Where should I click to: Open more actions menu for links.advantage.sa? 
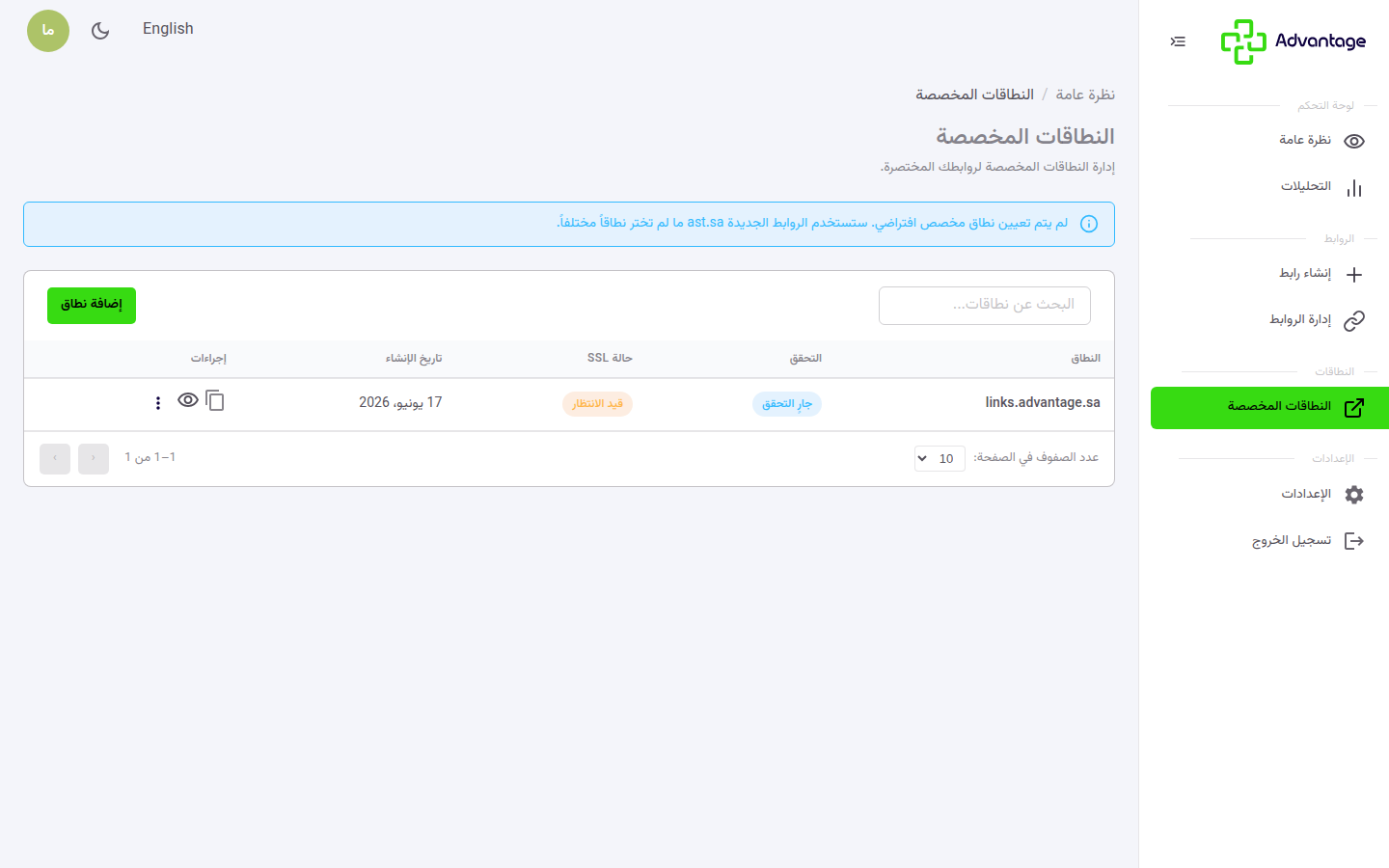click(x=158, y=403)
